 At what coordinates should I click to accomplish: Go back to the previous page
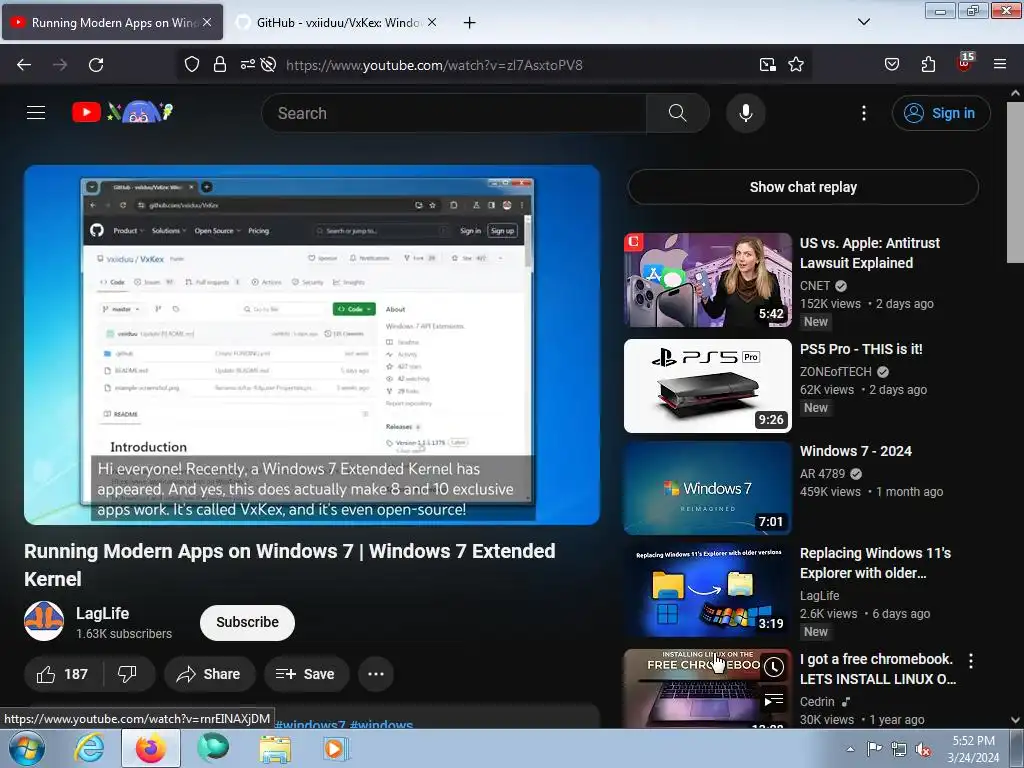click(x=24, y=65)
